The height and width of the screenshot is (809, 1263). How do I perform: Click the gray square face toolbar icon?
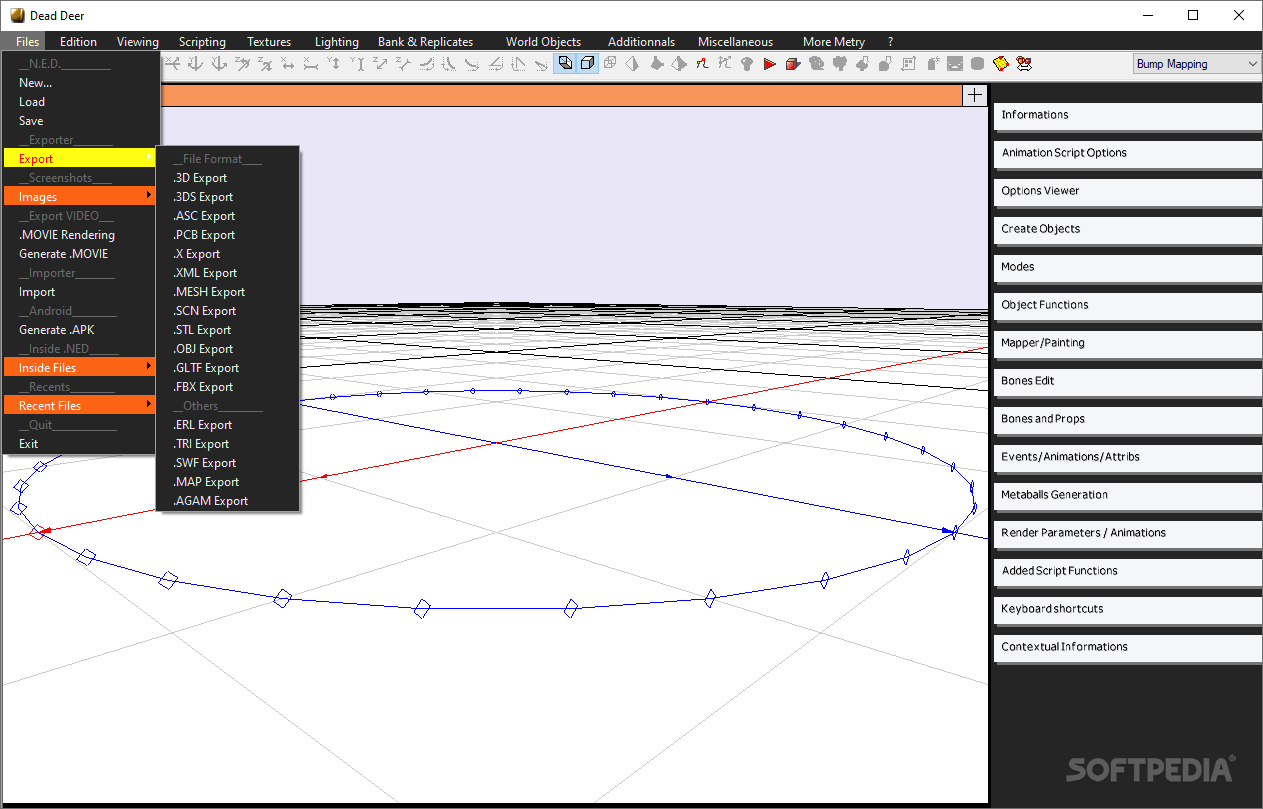tap(955, 63)
